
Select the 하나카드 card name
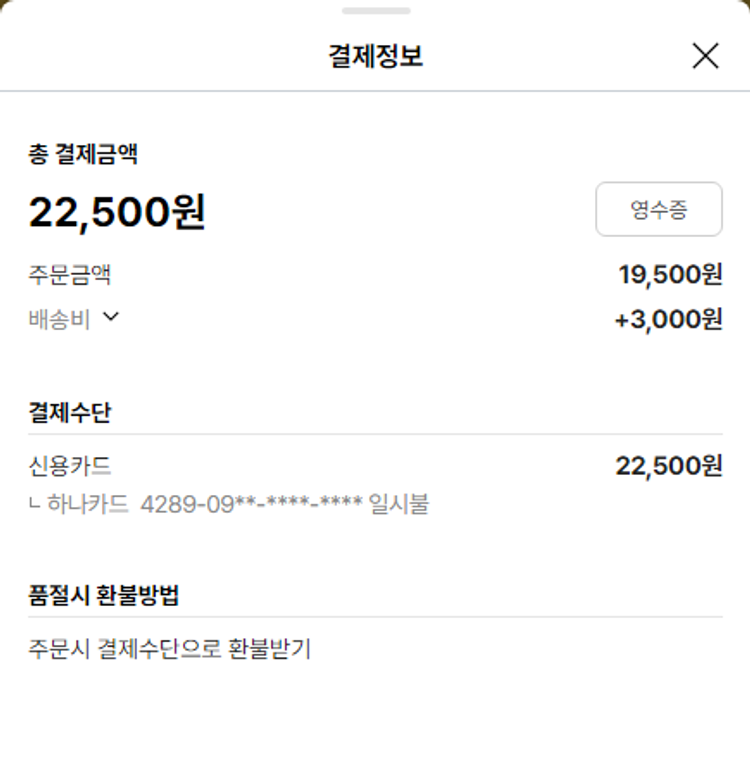click(x=88, y=503)
